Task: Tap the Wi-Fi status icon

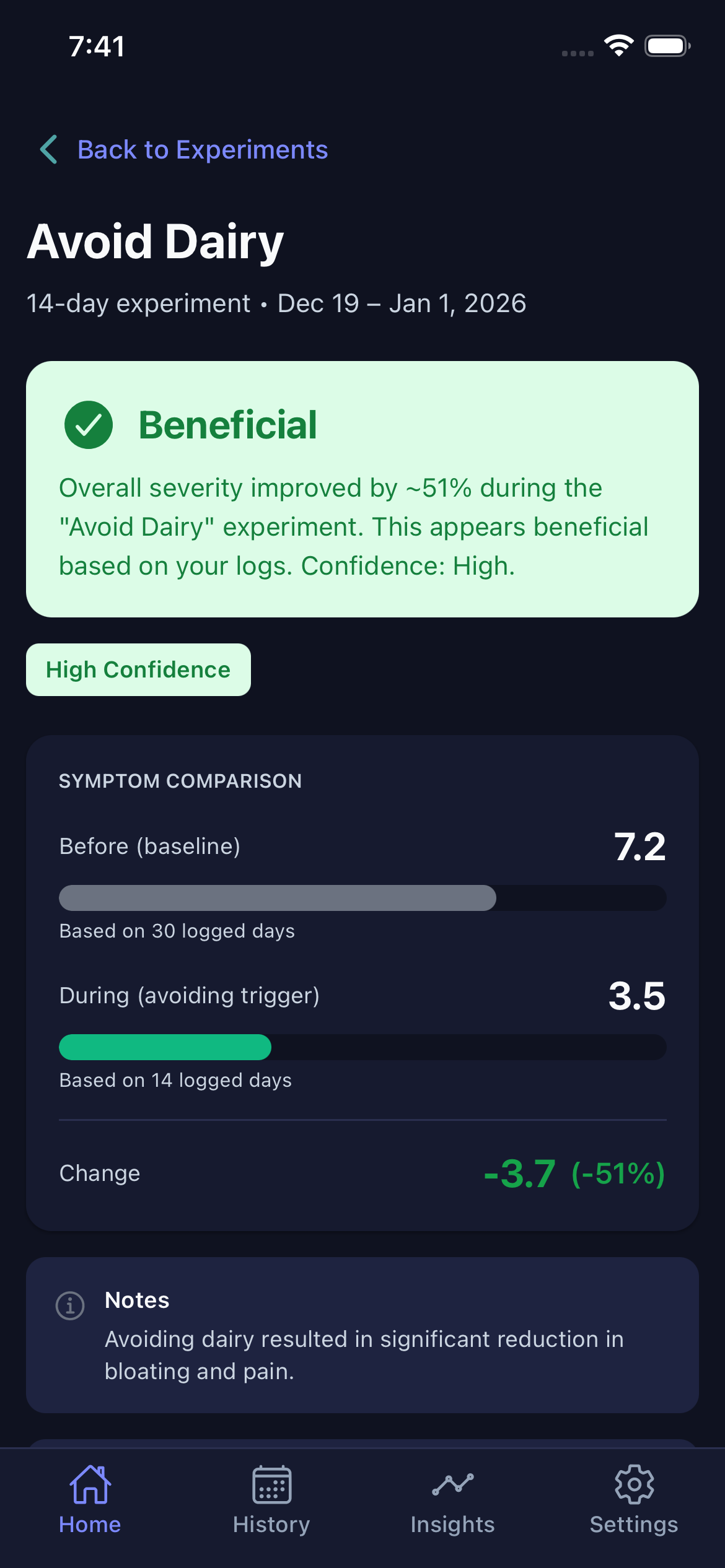Action: click(618, 46)
